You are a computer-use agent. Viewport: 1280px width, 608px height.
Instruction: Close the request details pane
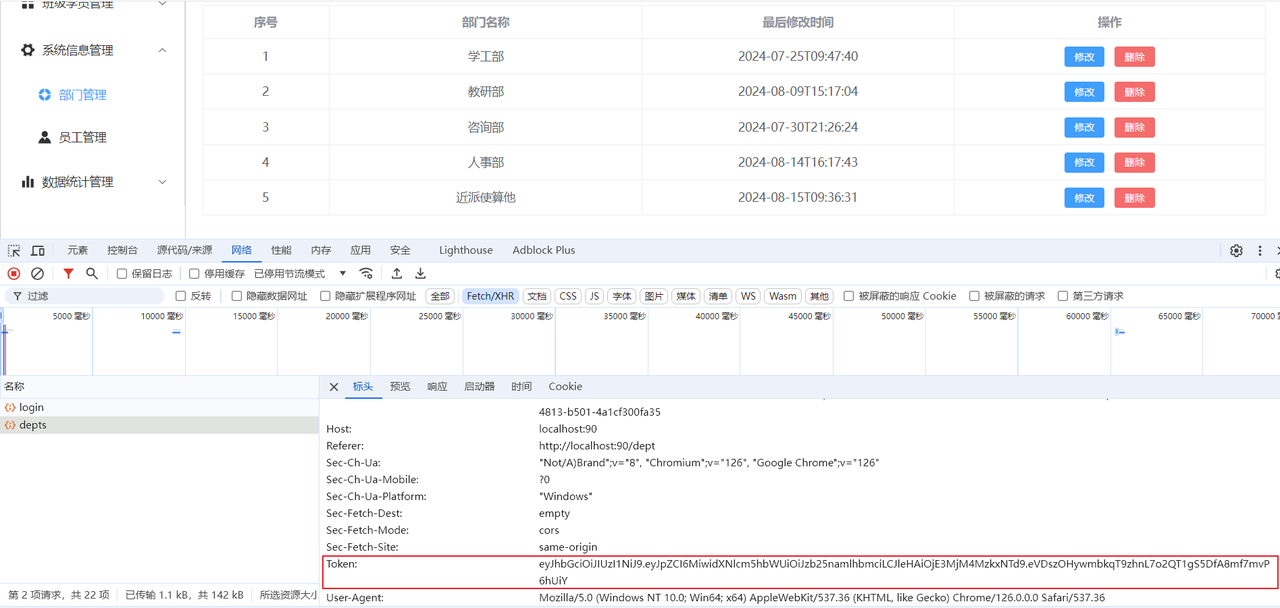(x=334, y=387)
